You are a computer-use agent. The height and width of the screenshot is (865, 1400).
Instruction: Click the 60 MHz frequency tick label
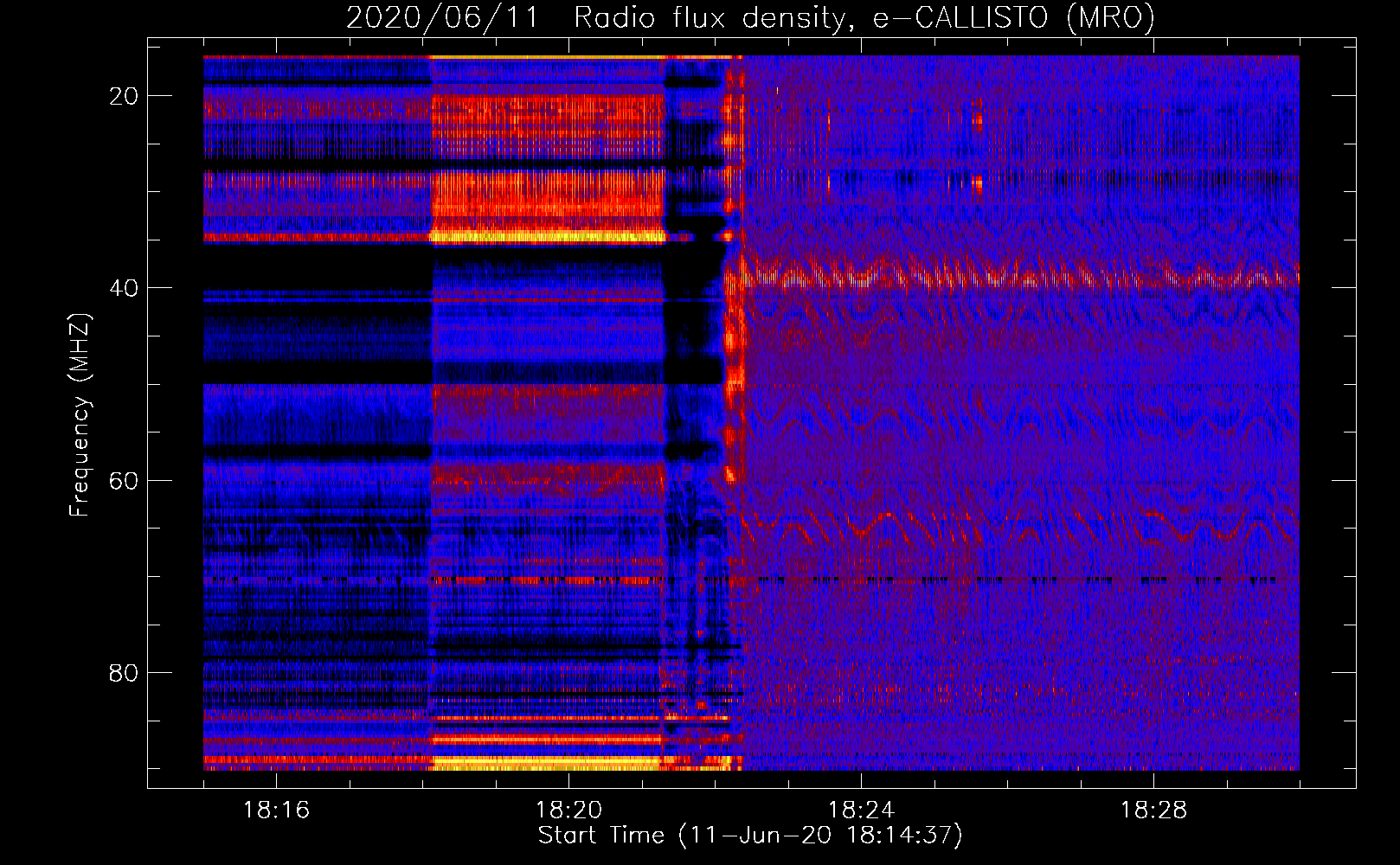pos(124,480)
